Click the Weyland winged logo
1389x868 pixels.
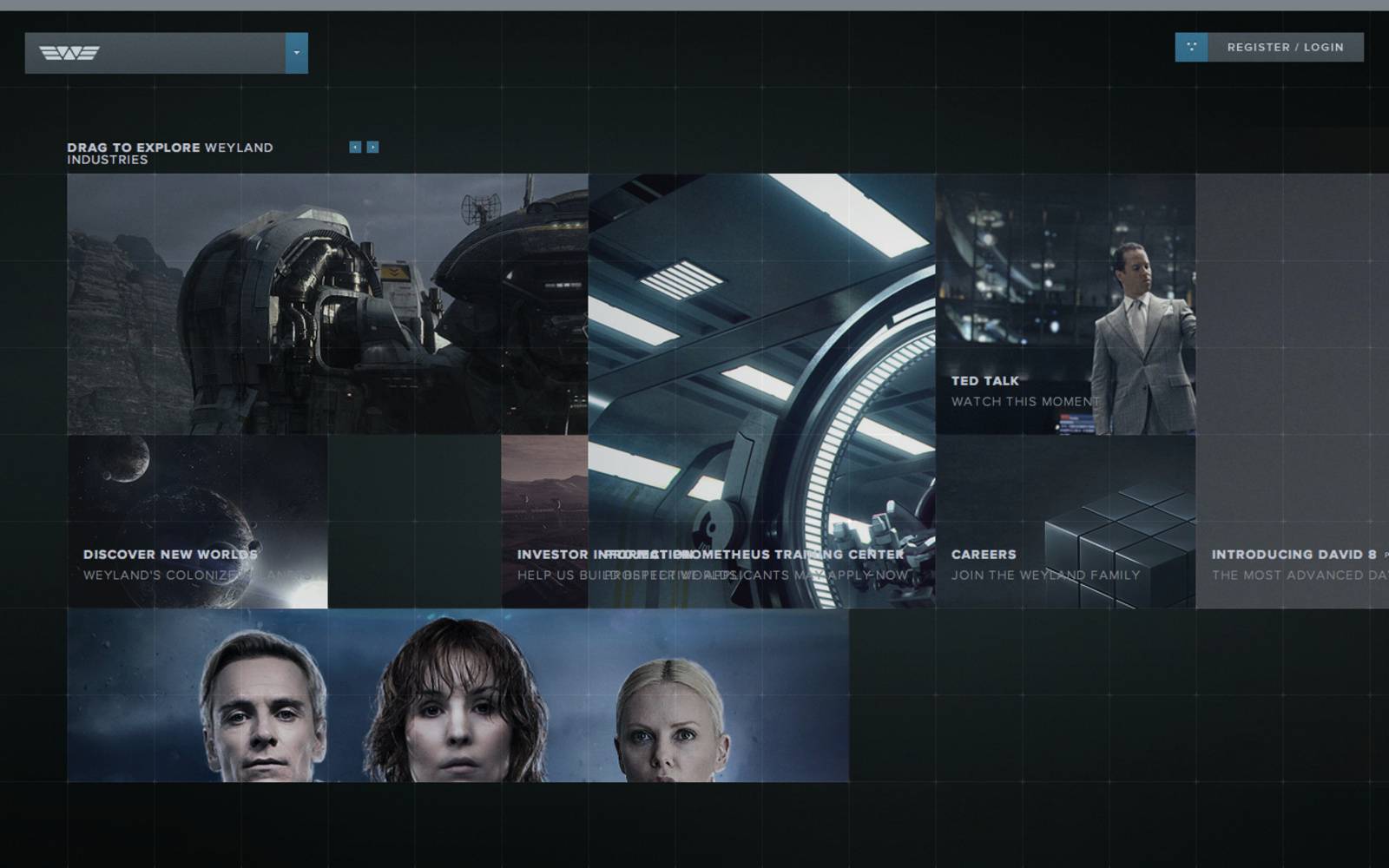69,53
